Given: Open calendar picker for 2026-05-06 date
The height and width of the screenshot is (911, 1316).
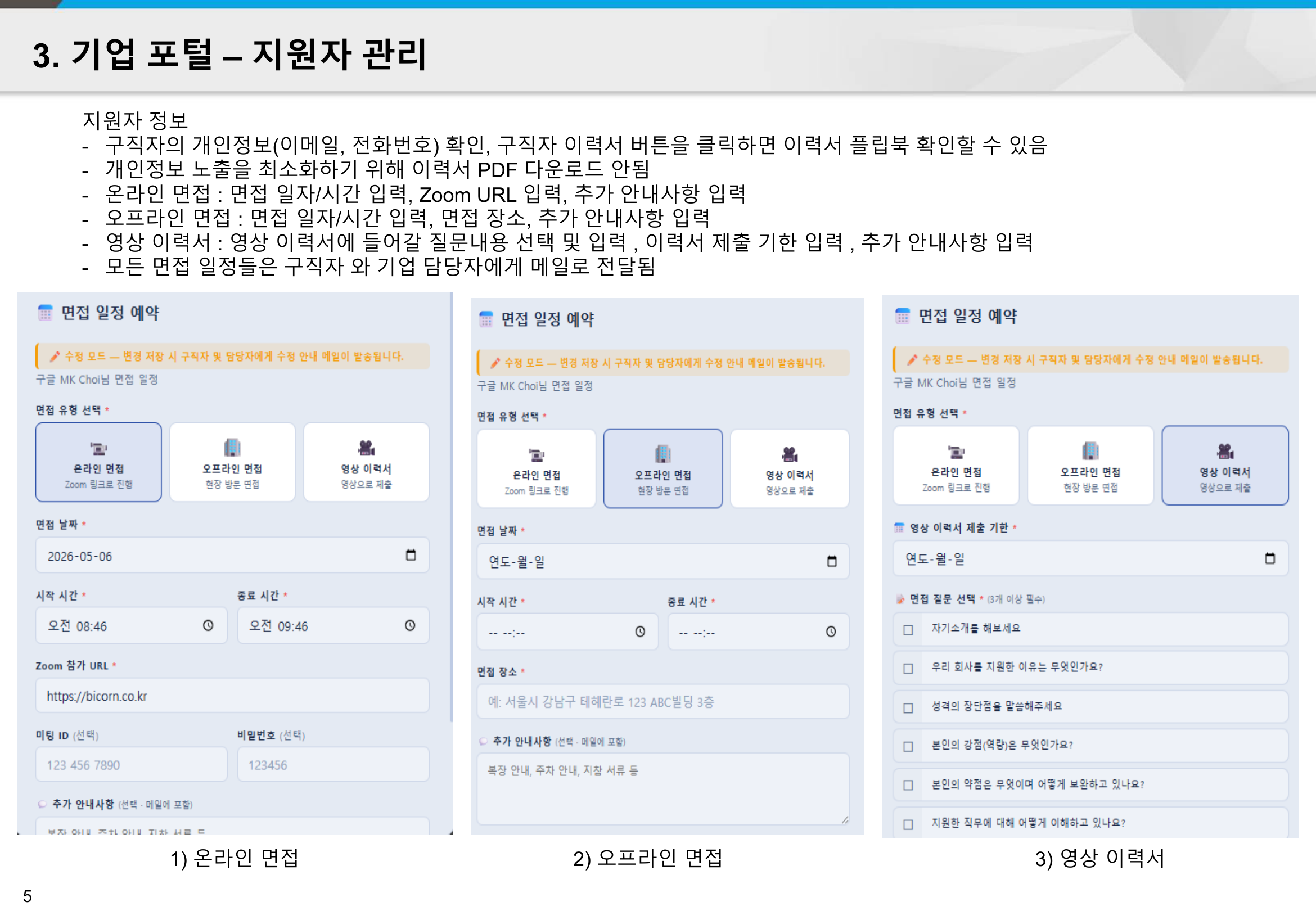Looking at the screenshot, I should click(x=411, y=555).
